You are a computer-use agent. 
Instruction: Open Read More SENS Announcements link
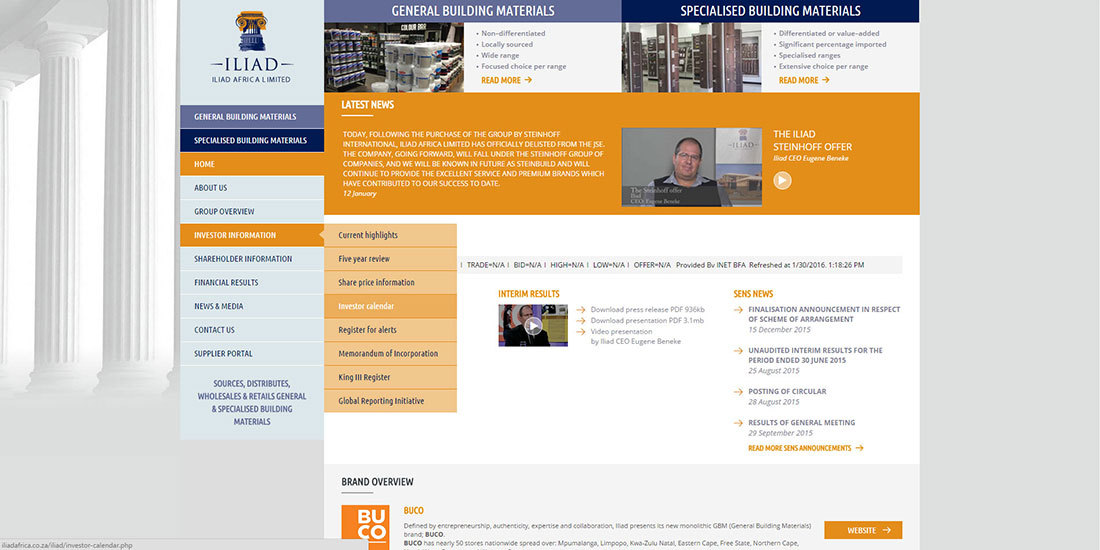[x=805, y=448]
